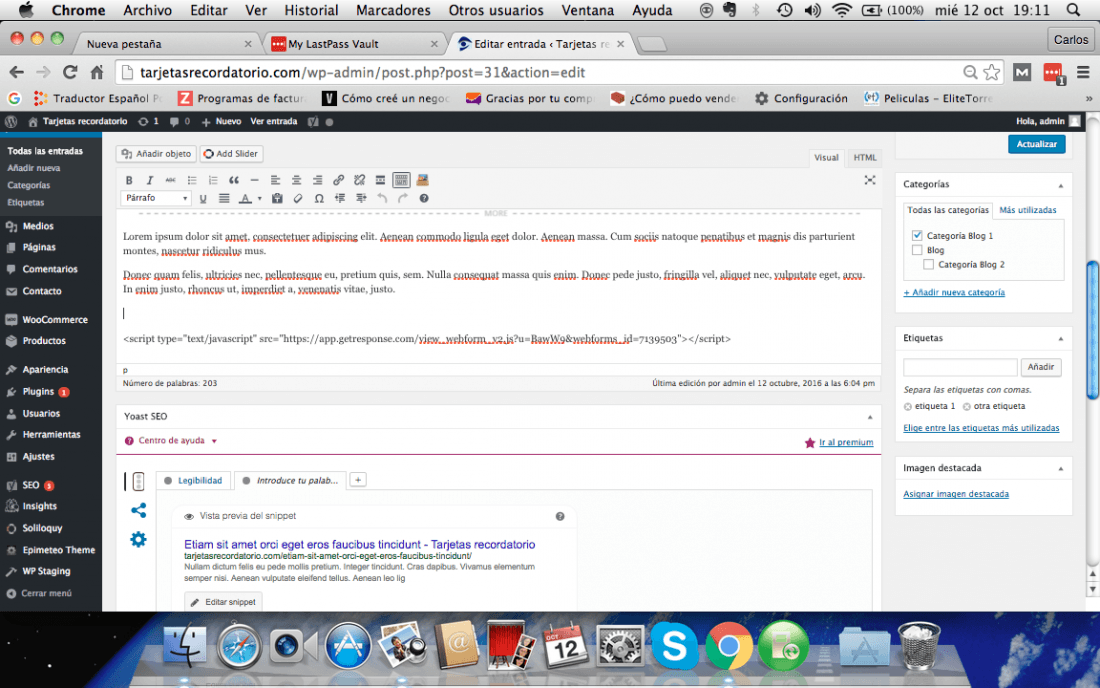Pick the text color button
Viewport: 1100px width, 688px height.
[x=245, y=198]
